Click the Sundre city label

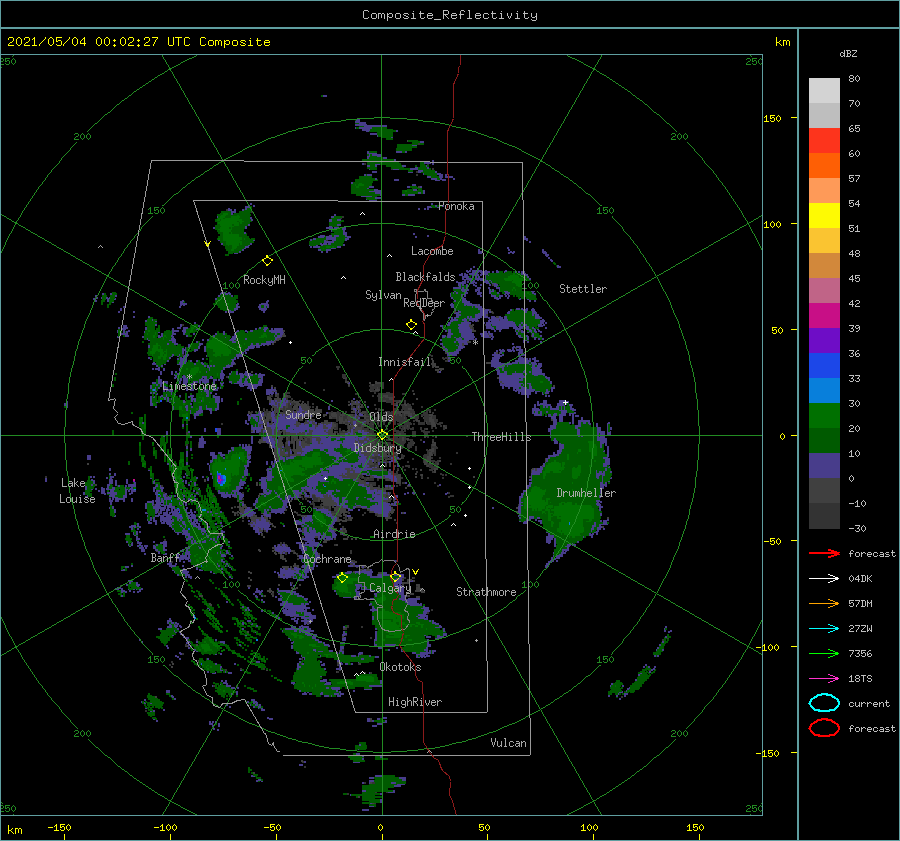point(303,414)
